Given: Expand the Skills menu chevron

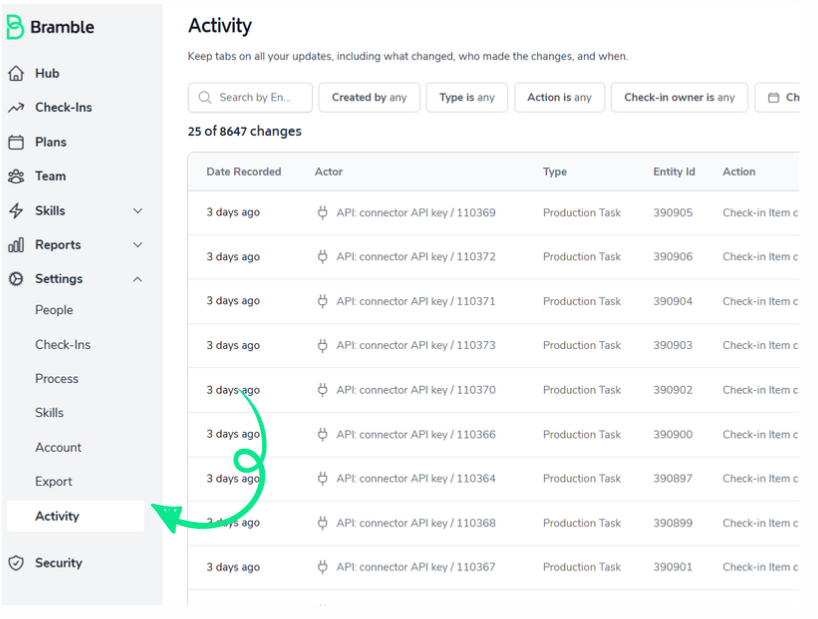Looking at the screenshot, I should point(138,211).
